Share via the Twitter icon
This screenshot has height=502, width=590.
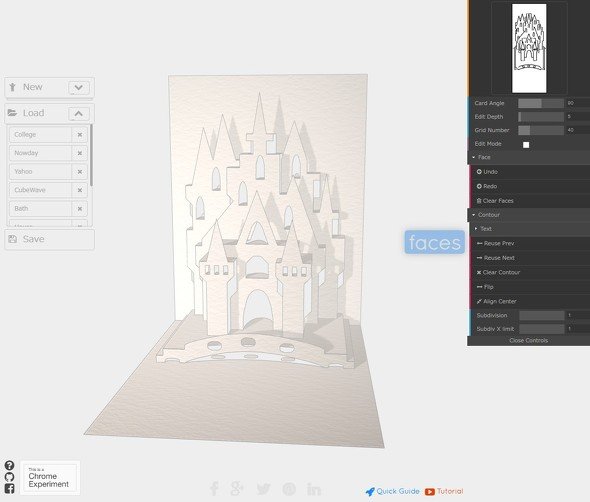(x=263, y=489)
